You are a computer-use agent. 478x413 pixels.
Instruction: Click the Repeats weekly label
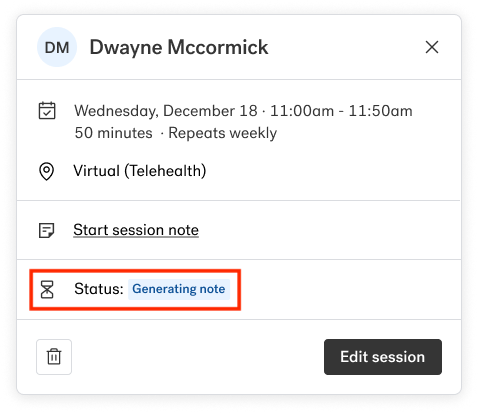click(x=223, y=133)
